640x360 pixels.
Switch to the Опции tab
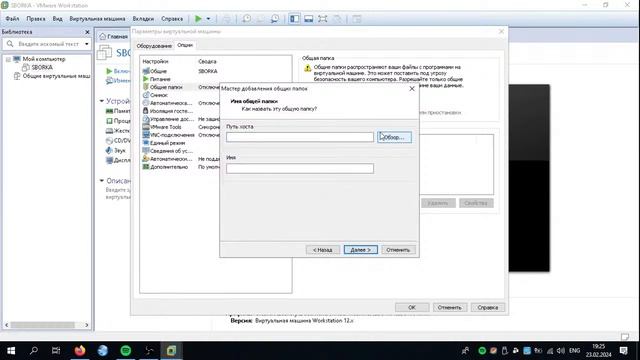[185, 45]
